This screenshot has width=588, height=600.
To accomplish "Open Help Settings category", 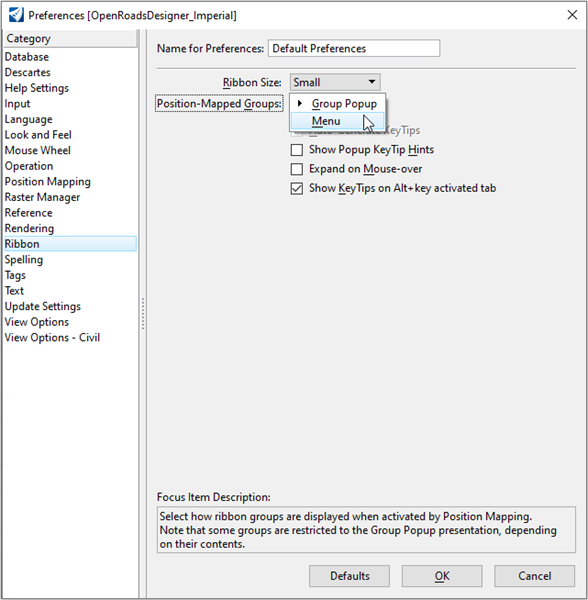I will 70,88.
